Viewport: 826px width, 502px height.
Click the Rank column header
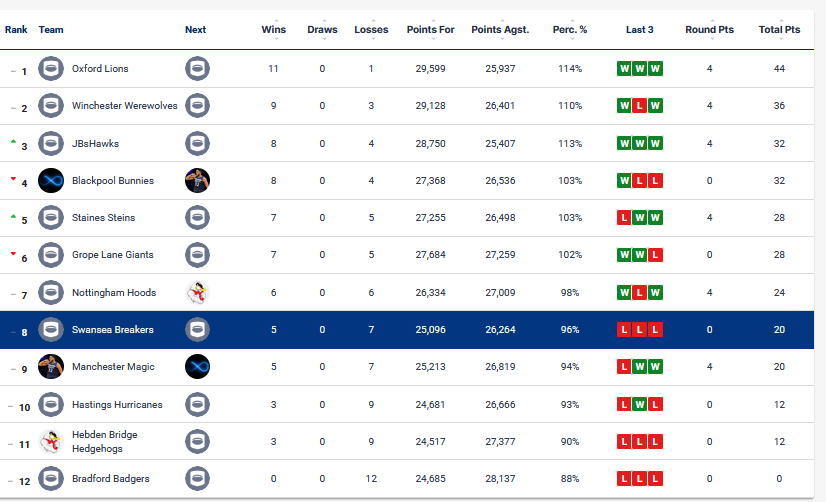pyautogui.click(x=16, y=29)
